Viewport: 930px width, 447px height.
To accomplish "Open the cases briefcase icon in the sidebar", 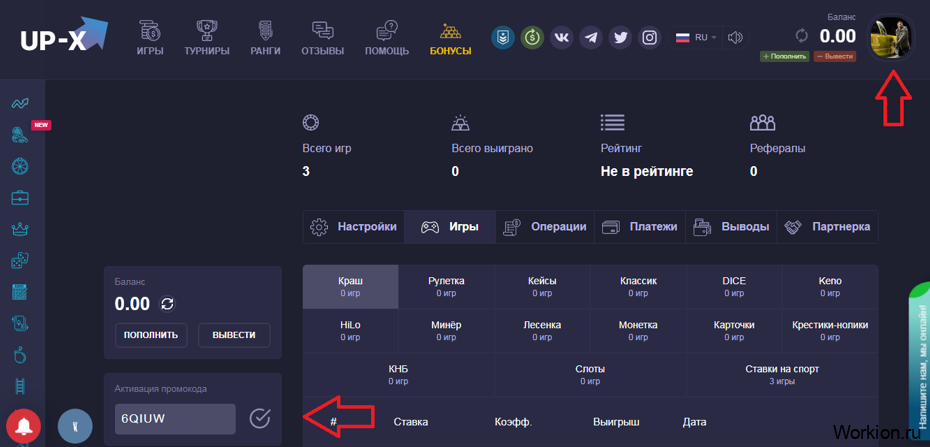I will [20, 197].
